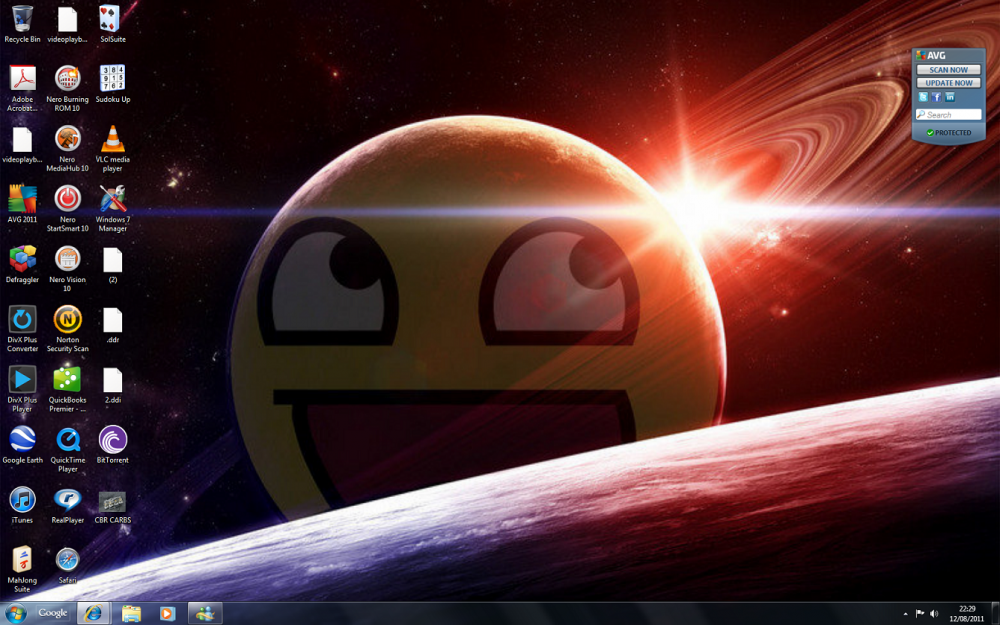Click the PROTECTED status in AVG gadget
This screenshot has height=625, width=1000.
coord(948,133)
